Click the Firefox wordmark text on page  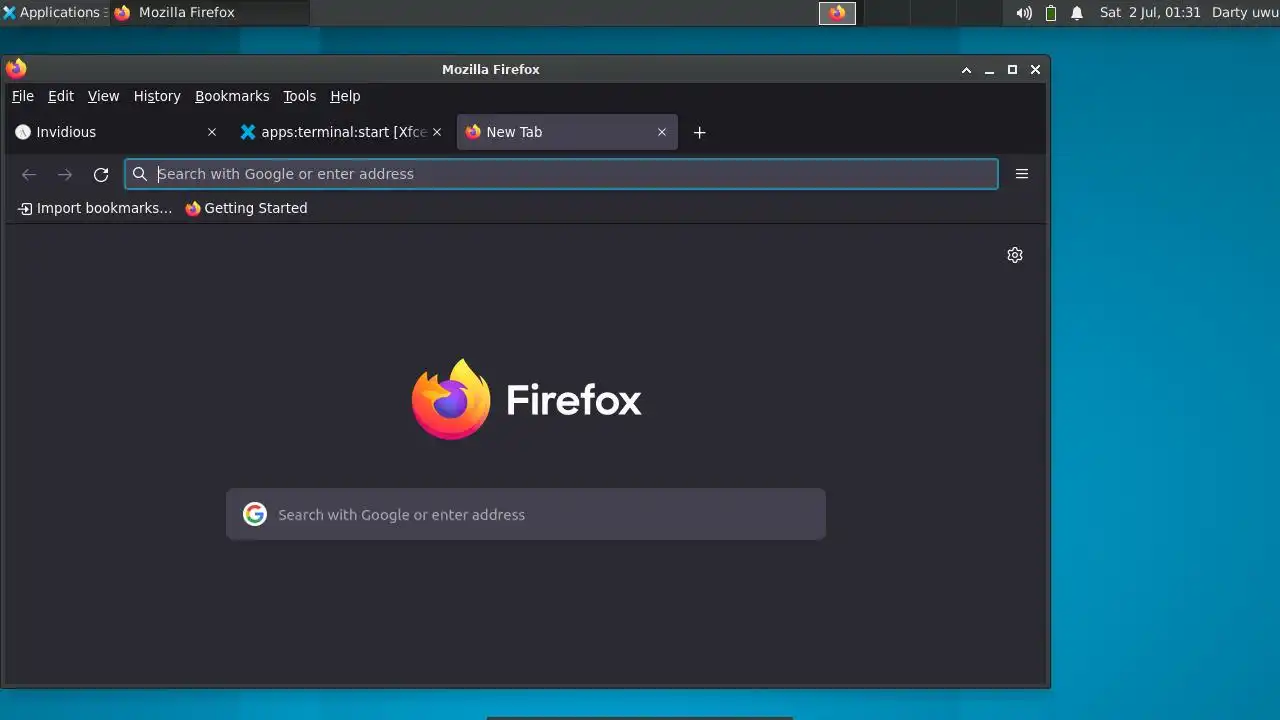pyautogui.click(x=574, y=400)
